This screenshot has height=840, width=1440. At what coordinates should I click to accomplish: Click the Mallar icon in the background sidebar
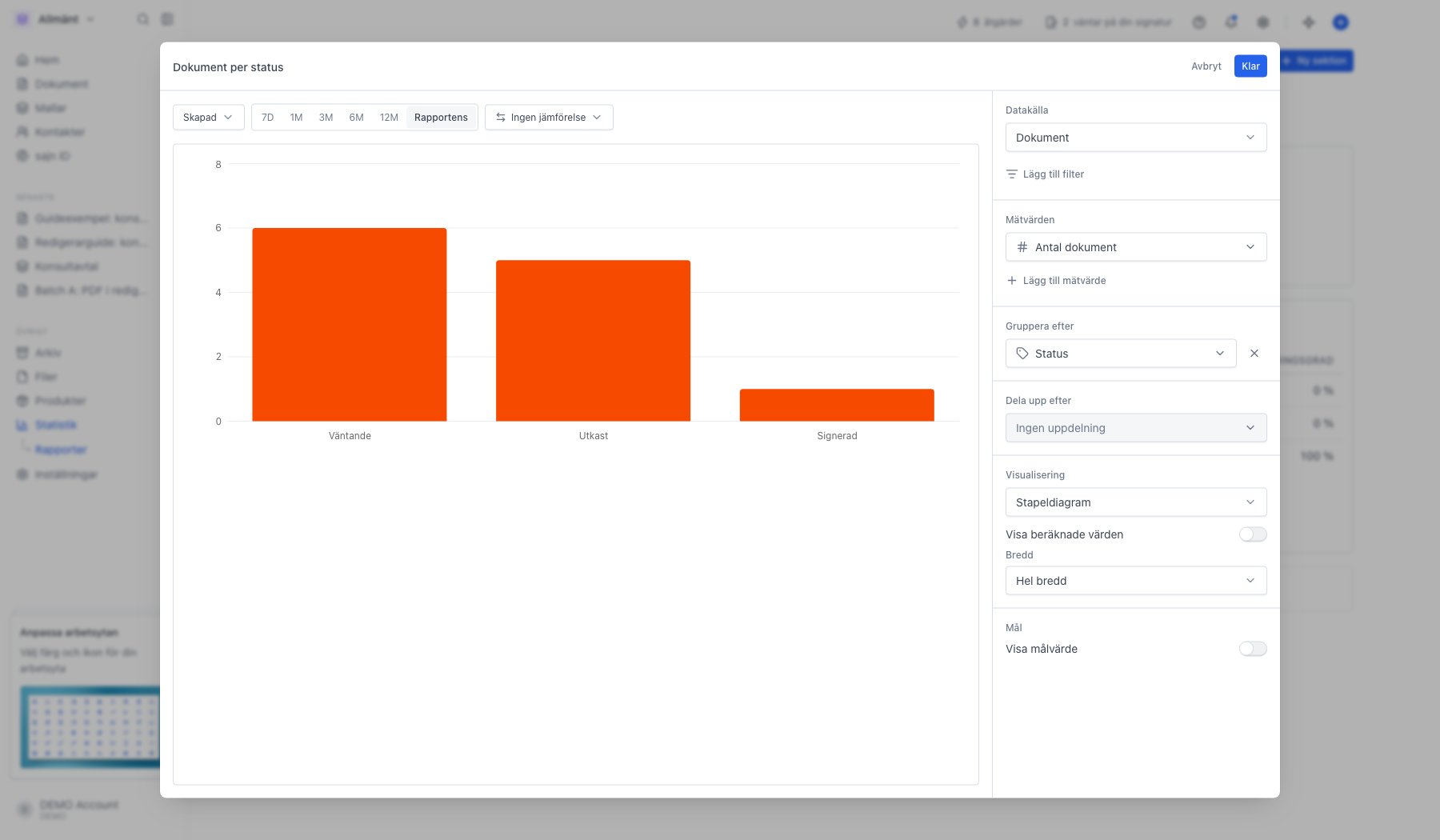click(x=23, y=108)
